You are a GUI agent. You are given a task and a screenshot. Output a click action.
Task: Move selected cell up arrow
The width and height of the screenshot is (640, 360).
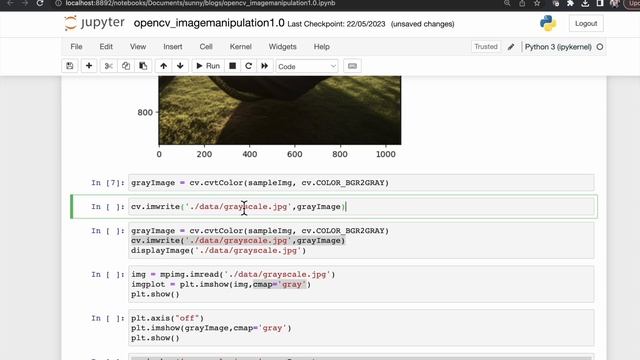(x=163, y=66)
